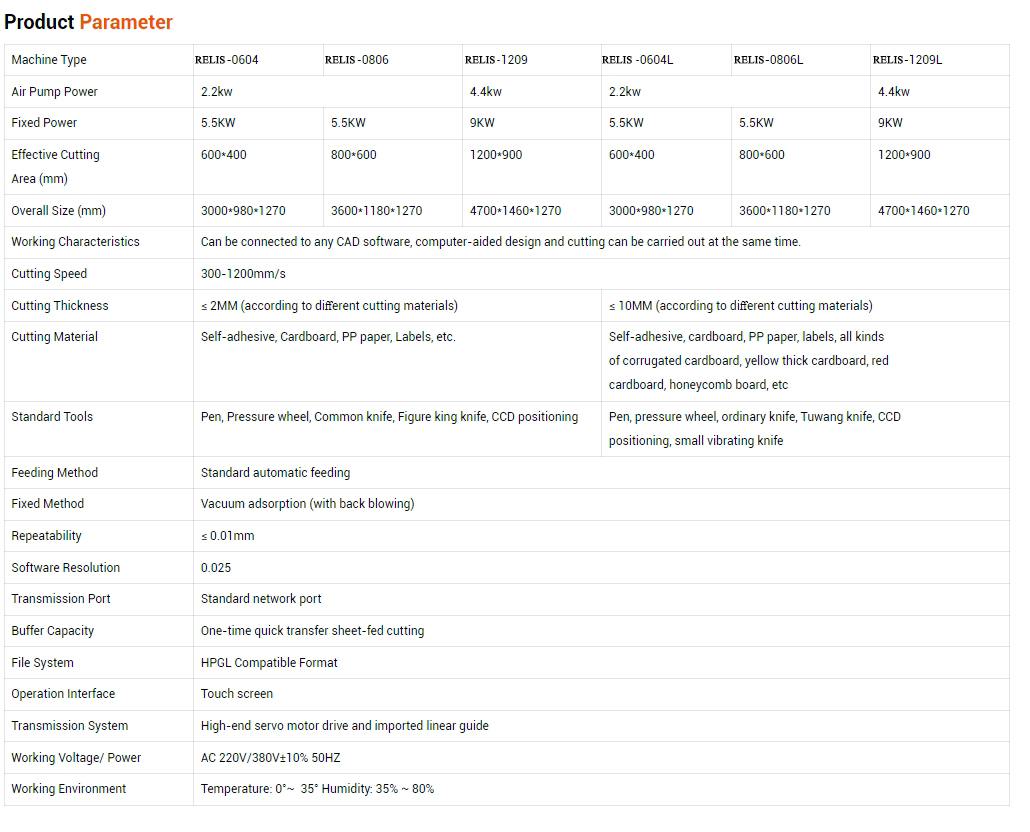Click the AC 220V/380V working voltage value

[x=271, y=758]
